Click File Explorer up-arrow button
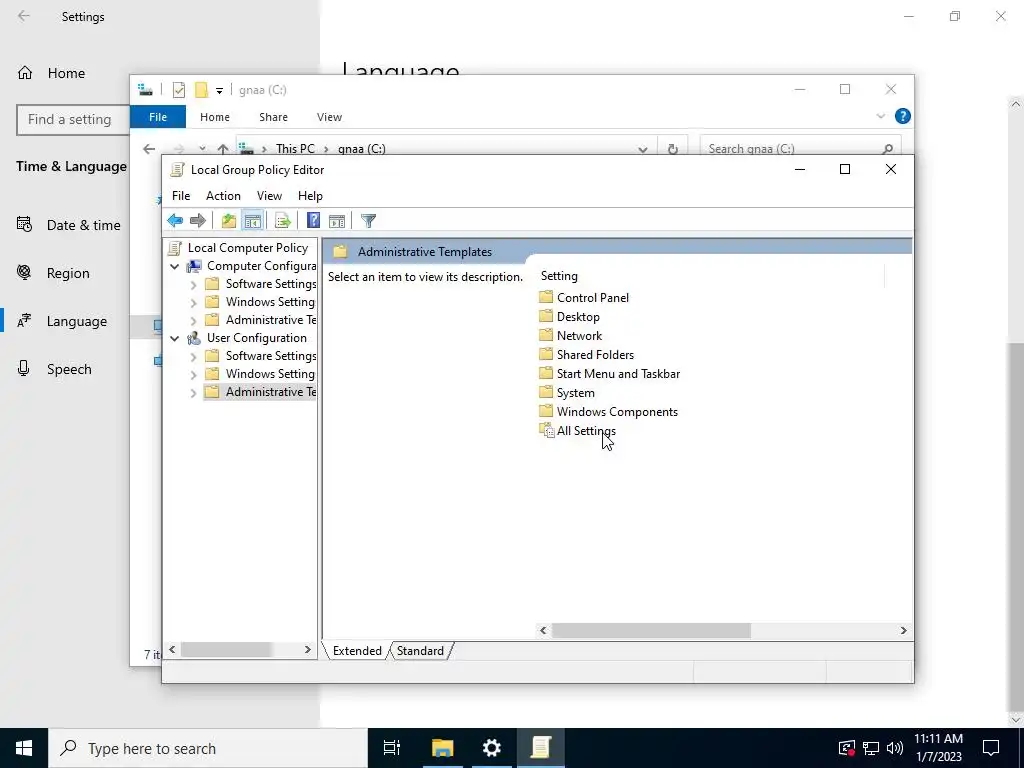The image size is (1024, 768). [223, 149]
